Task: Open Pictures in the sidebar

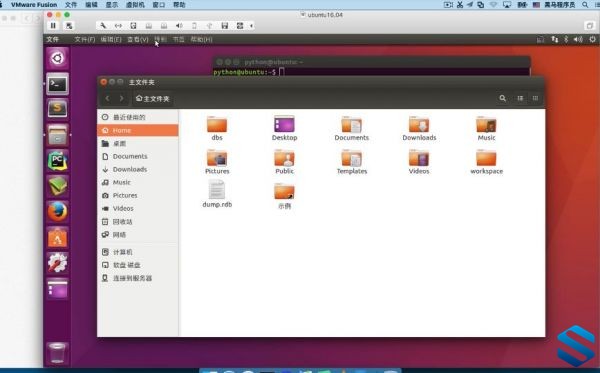Action: click(138, 195)
